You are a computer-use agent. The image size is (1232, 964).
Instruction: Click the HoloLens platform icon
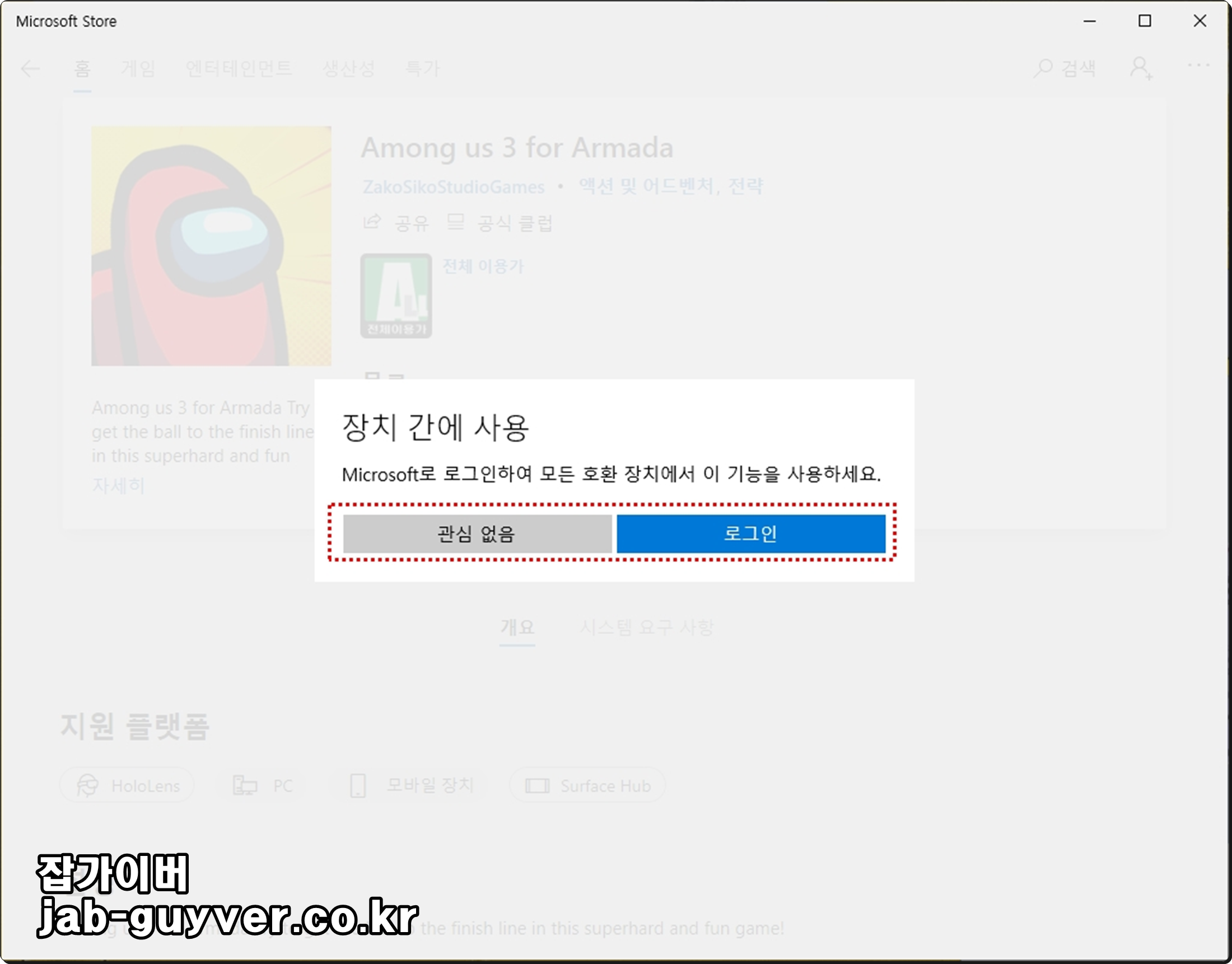click(88, 785)
